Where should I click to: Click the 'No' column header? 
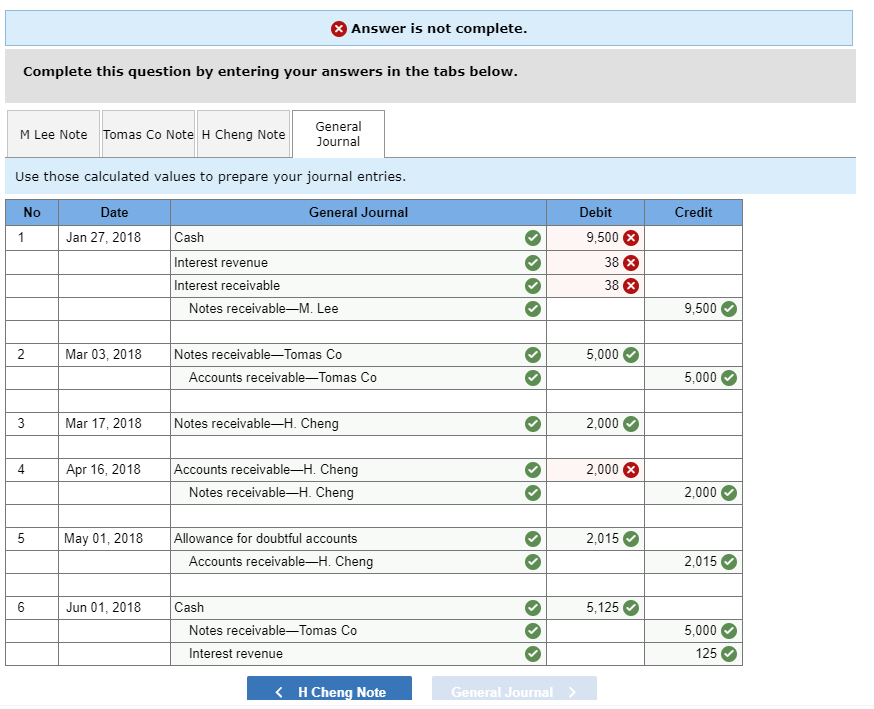(32, 212)
